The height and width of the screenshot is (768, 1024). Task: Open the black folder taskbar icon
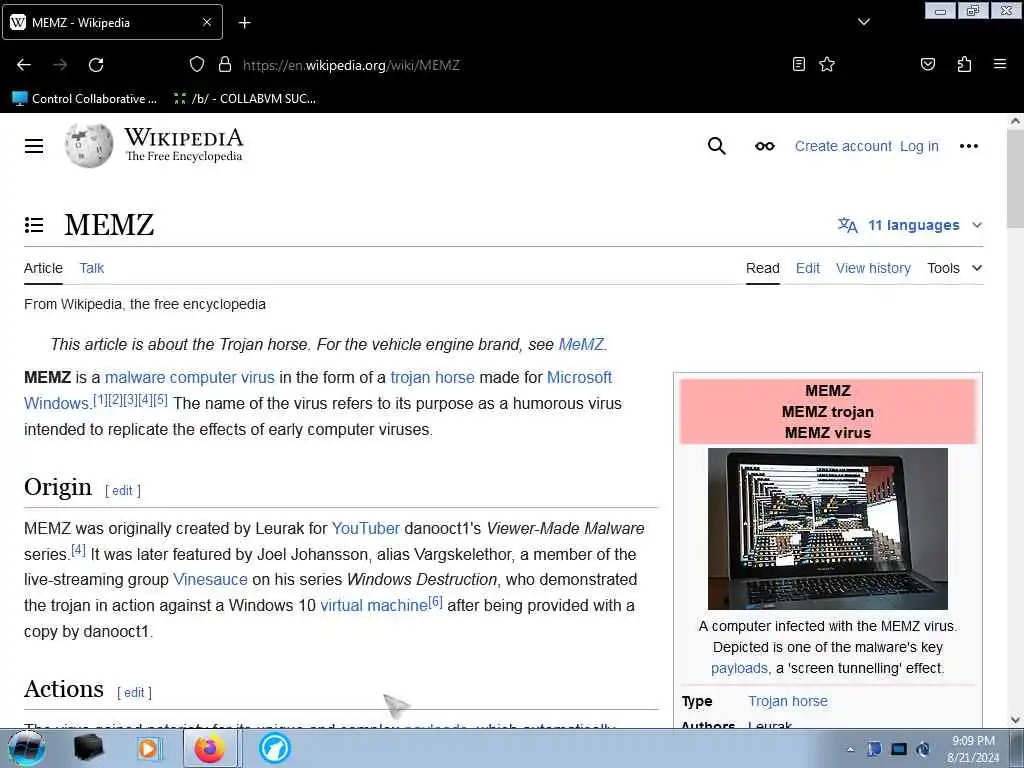coord(88,748)
